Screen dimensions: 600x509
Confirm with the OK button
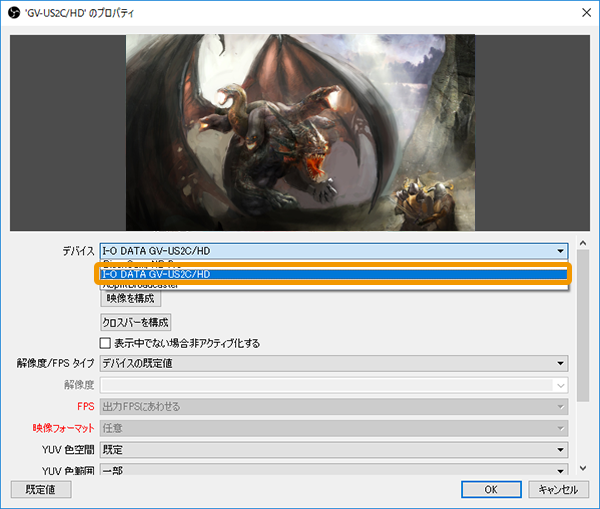tap(491, 489)
